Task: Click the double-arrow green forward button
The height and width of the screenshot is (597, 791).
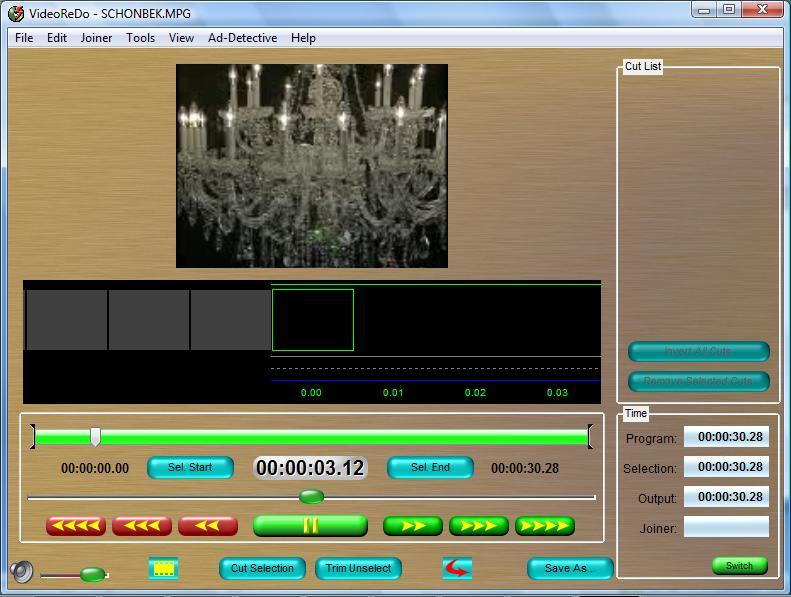Action: (413, 526)
